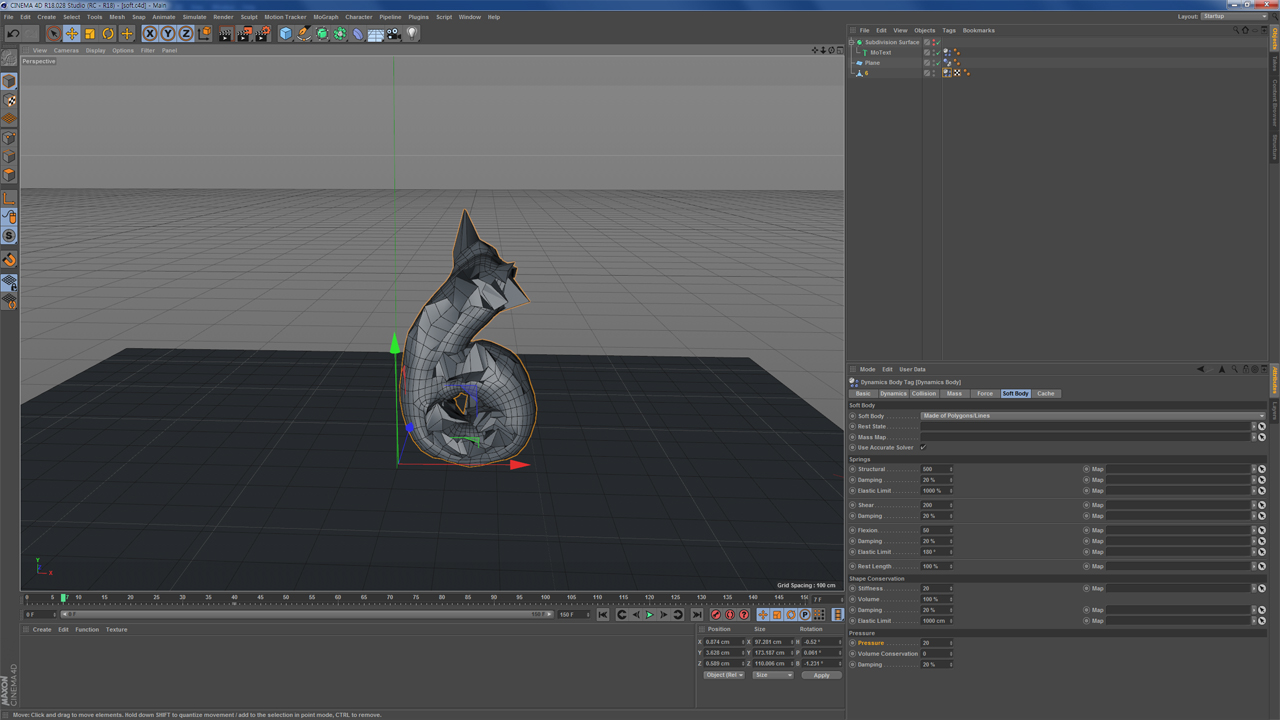Open the floor environment icon

[x=376, y=34]
